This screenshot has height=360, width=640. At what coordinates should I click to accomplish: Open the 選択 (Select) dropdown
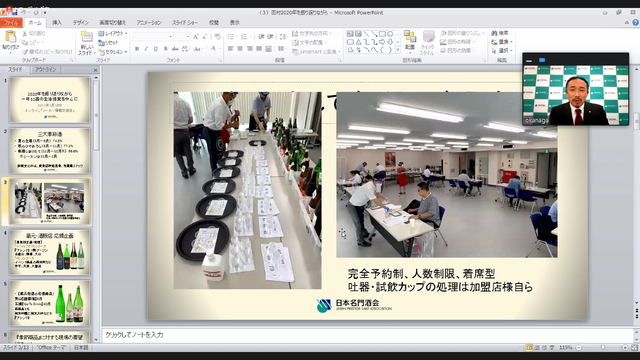pos(502,51)
